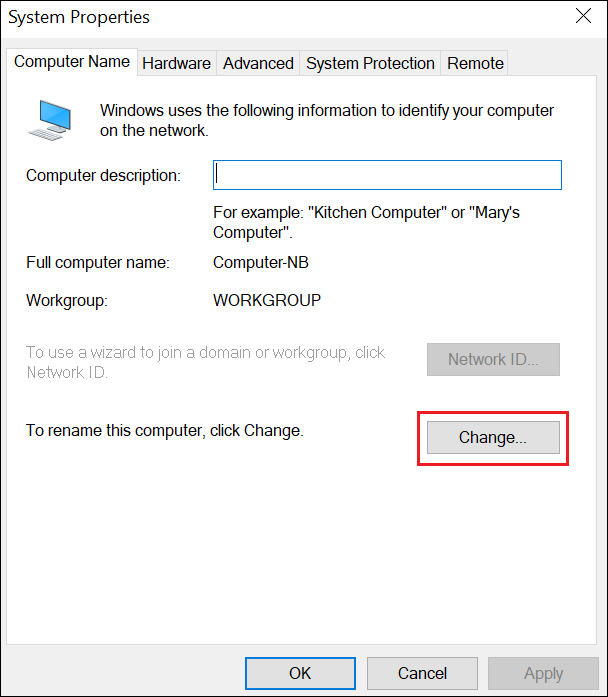Go to the System Protection tab

click(370, 63)
